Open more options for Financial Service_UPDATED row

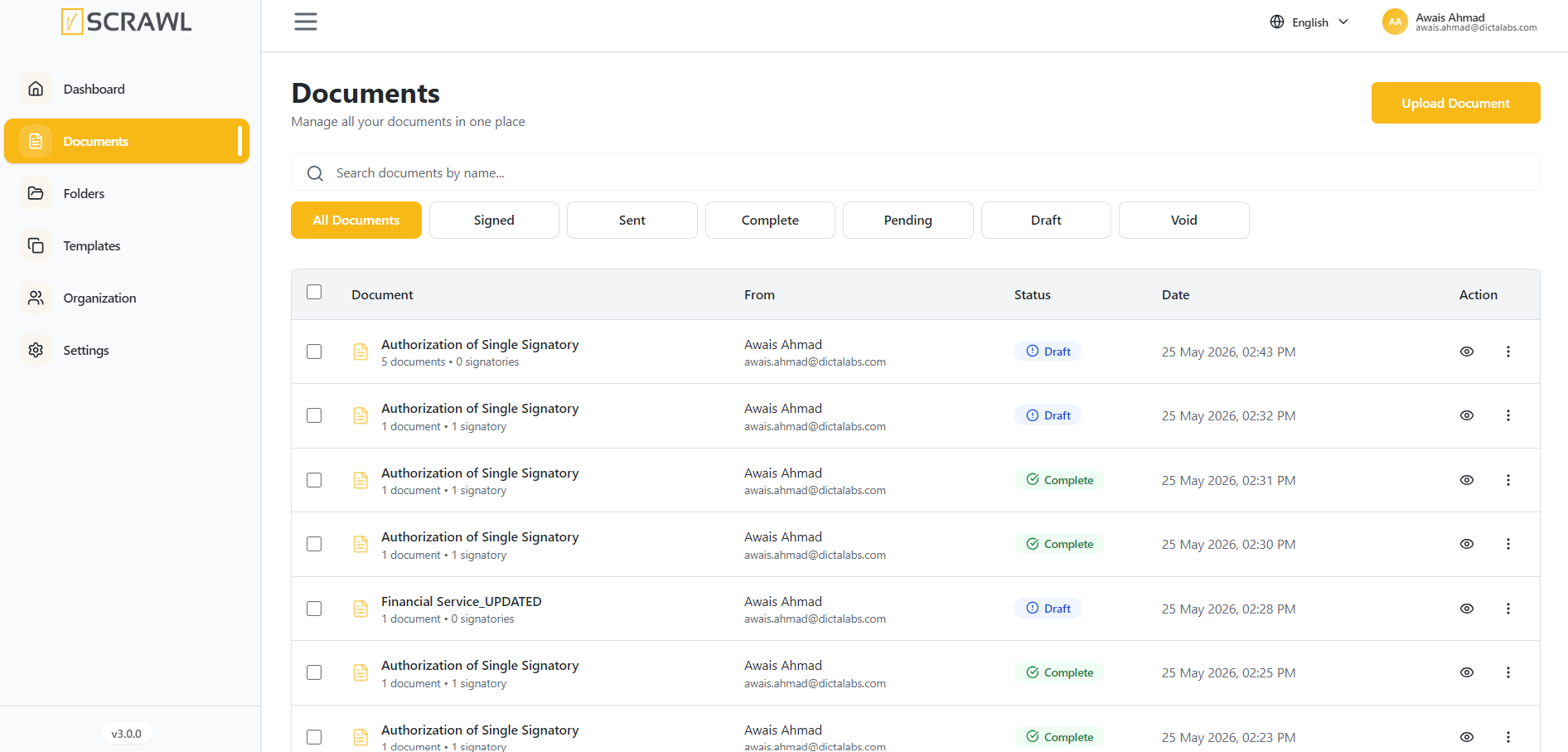(x=1508, y=609)
